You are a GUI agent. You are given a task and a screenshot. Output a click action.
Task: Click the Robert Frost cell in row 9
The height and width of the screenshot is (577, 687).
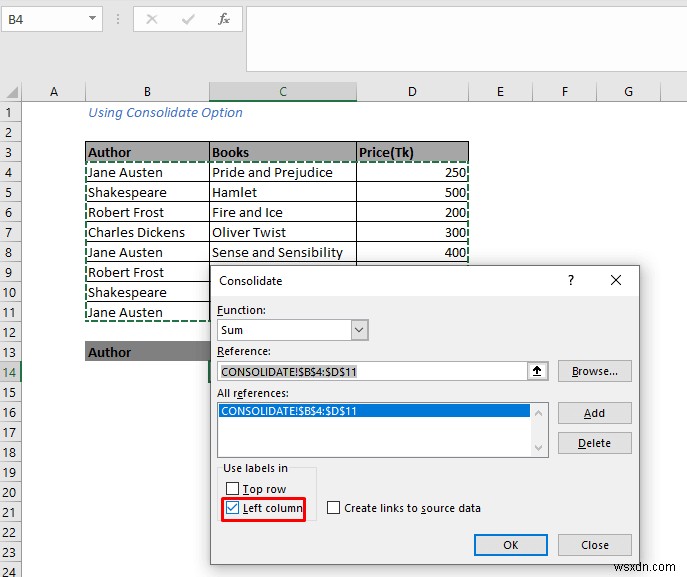[x=147, y=273]
